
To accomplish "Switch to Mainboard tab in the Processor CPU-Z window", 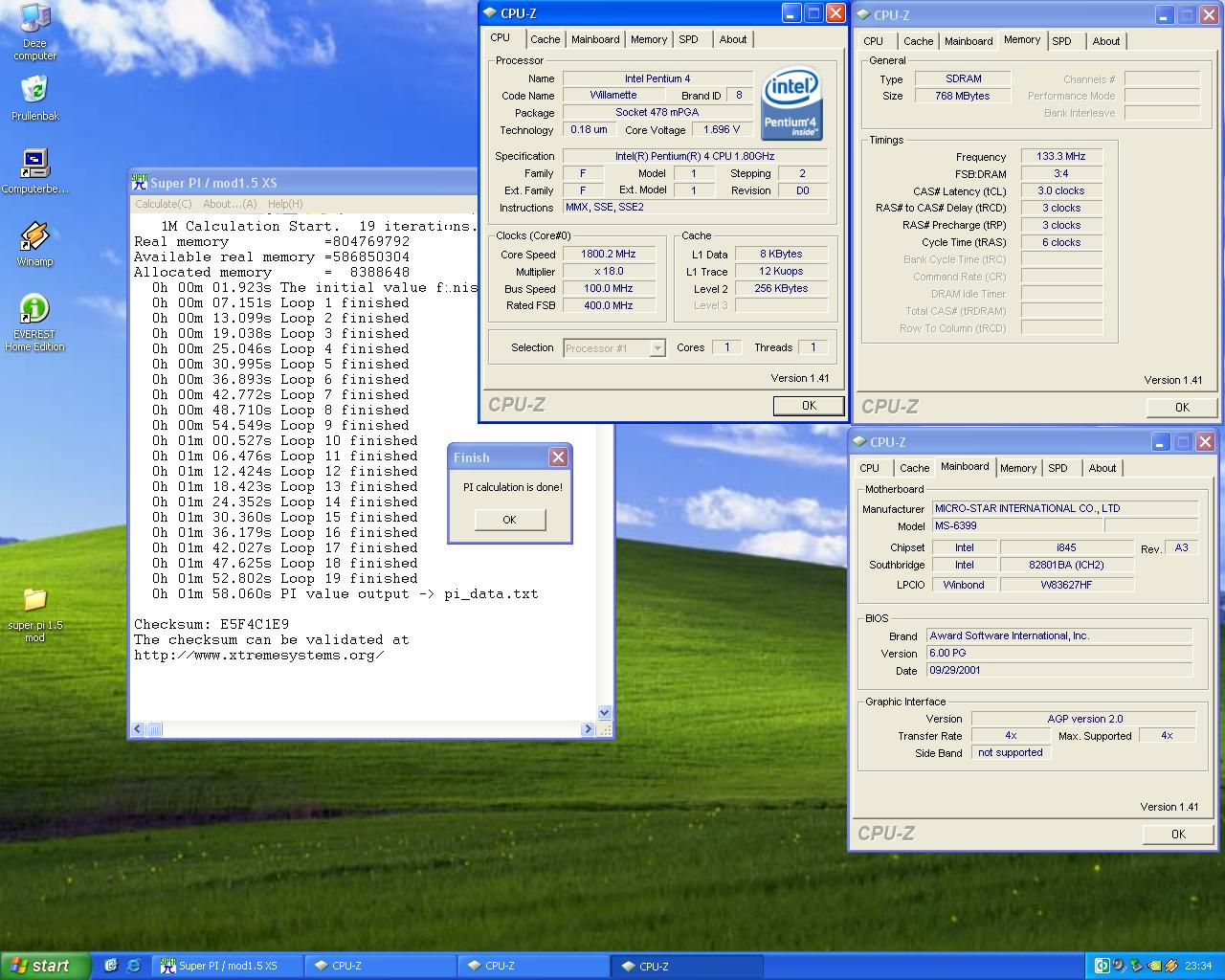I will point(595,39).
